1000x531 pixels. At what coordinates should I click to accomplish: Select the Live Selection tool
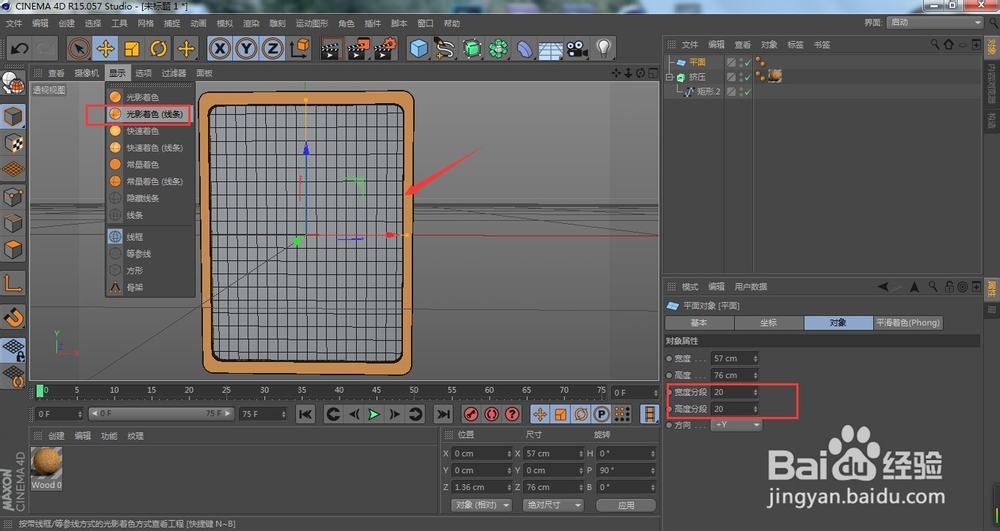(79, 48)
